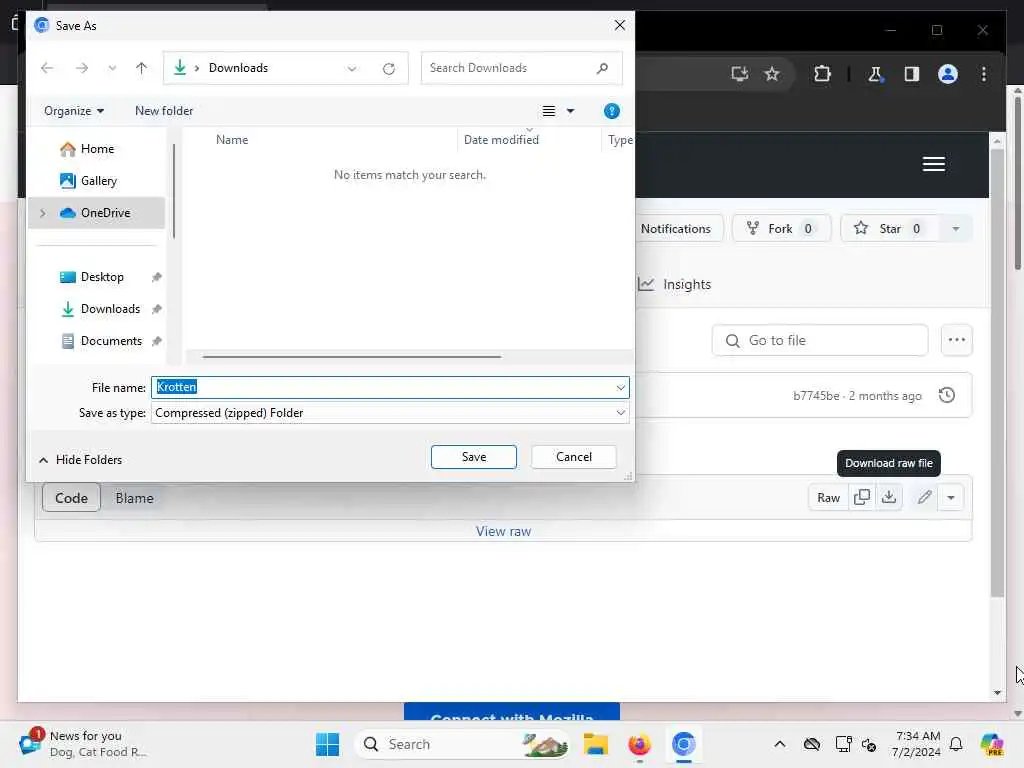Switch to Code view tab
Viewport: 1024px width, 768px height.
[71, 498]
